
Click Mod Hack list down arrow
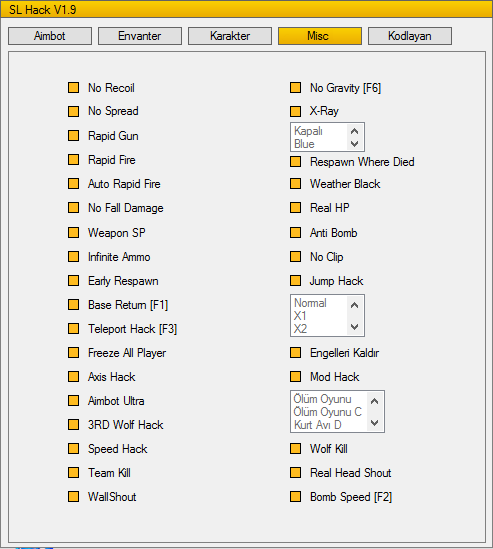click(374, 423)
